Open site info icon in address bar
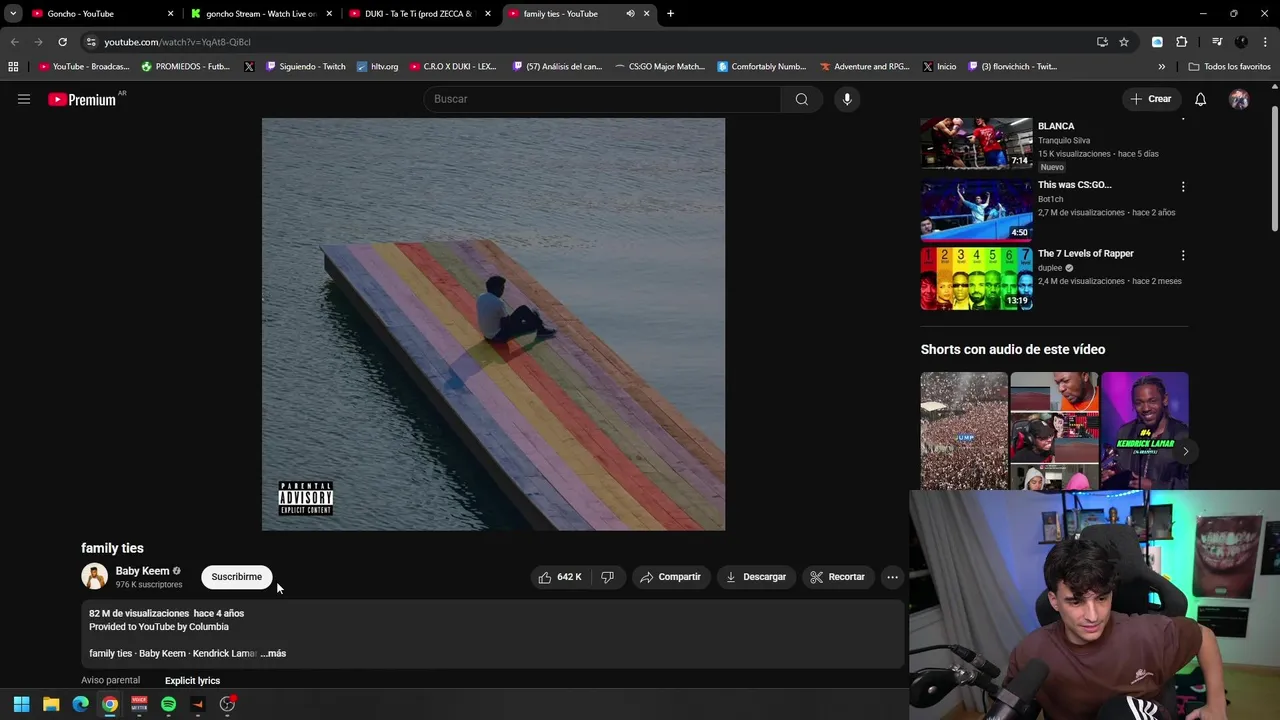Viewport: 1280px width, 720px height. (x=91, y=42)
